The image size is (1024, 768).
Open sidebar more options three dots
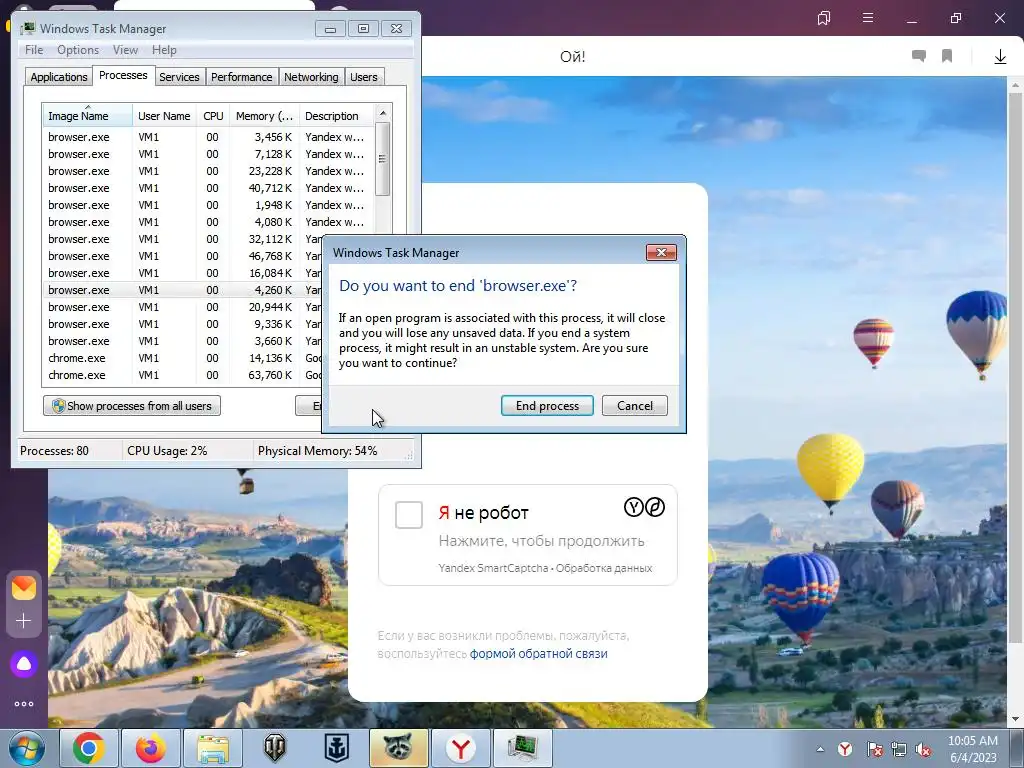[x=24, y=704]
